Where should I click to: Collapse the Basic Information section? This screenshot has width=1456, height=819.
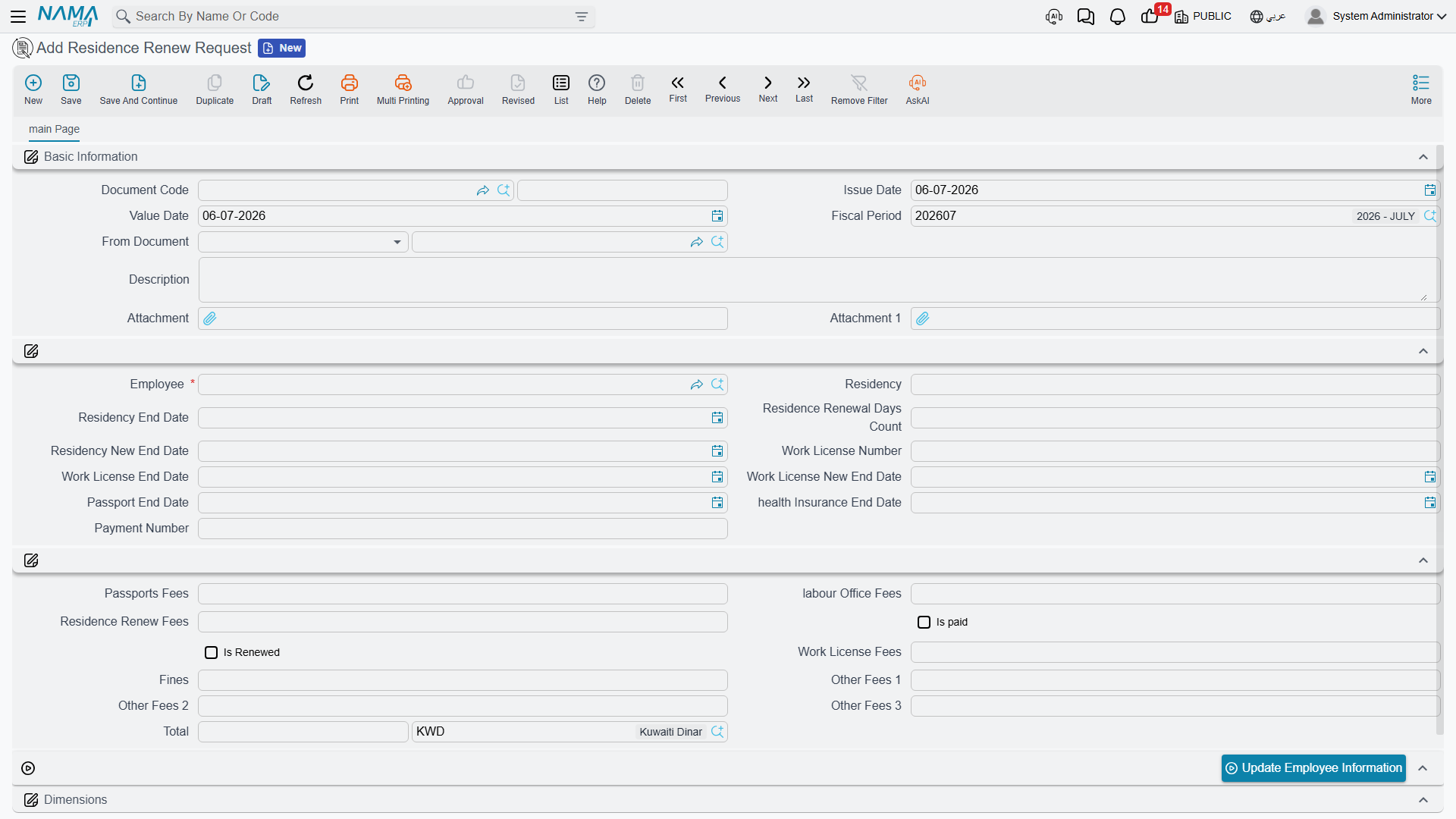pos(1423,157)
